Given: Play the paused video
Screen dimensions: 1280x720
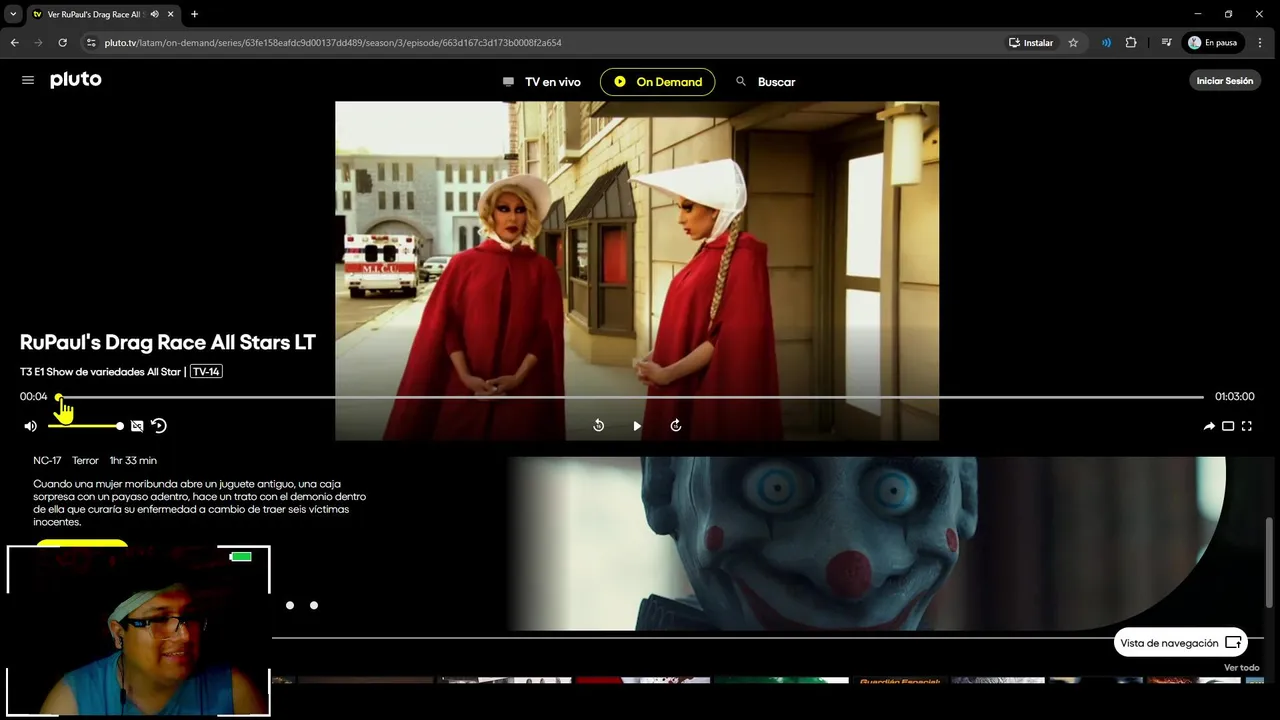Looking at the screenshot, I should [x=637, y=426].
